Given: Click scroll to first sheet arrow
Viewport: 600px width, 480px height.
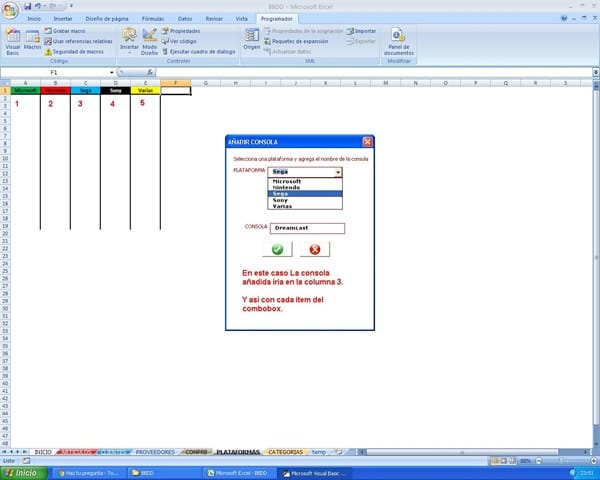Looking at the screenshot, I should click(x=4, y=452).
